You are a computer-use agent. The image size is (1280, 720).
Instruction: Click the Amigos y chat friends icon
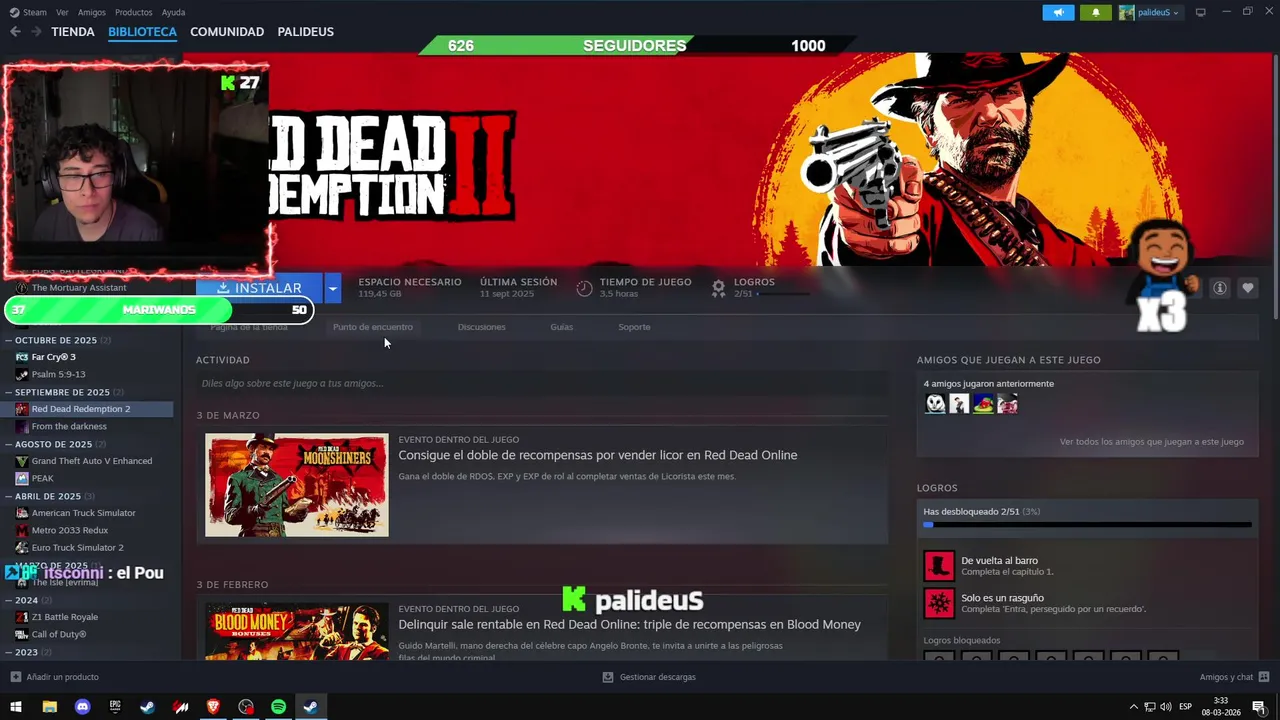click(1264, 677)
